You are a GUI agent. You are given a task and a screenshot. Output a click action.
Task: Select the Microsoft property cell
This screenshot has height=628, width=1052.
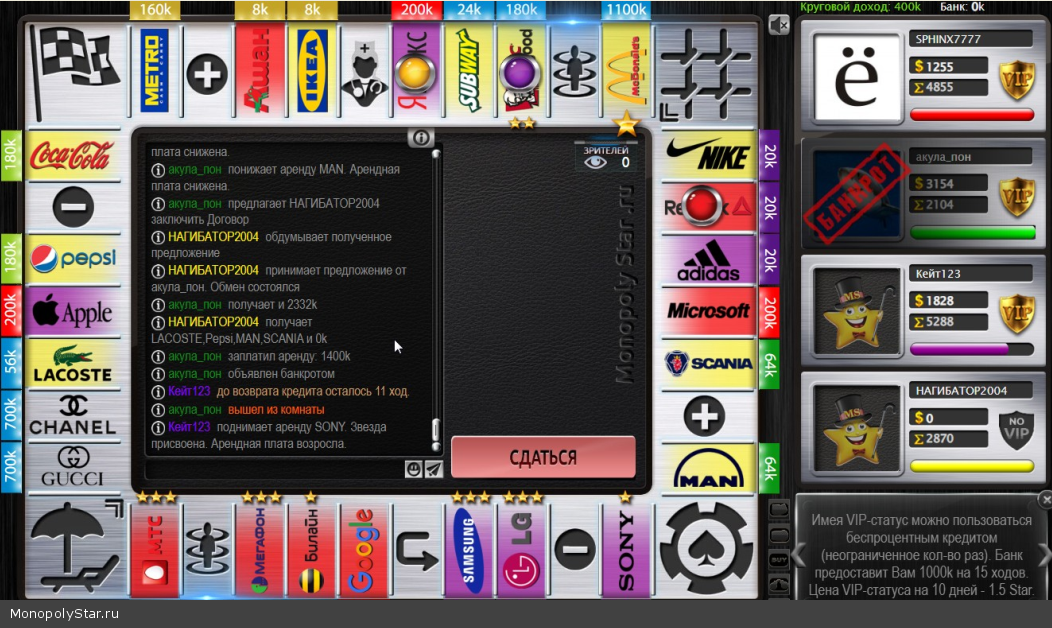(708, 311)
